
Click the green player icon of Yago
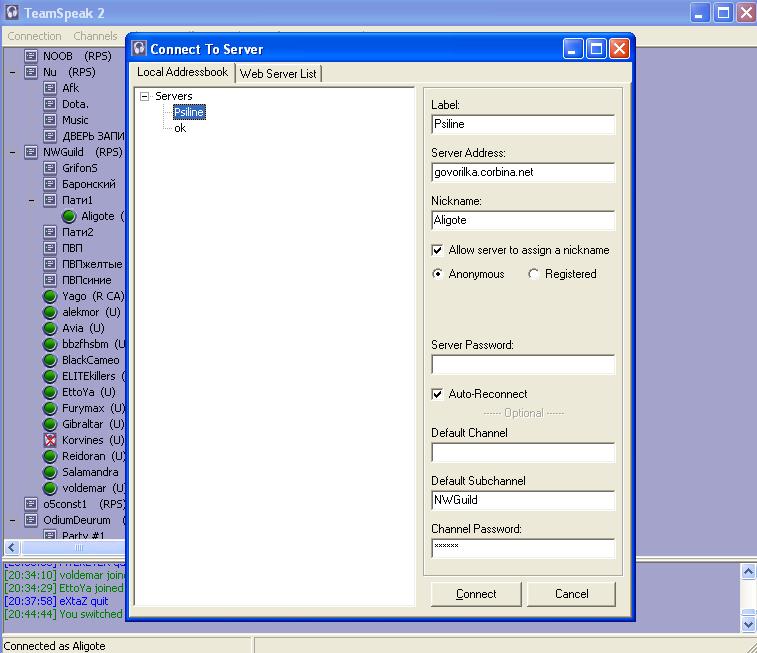tap(50, 296)
